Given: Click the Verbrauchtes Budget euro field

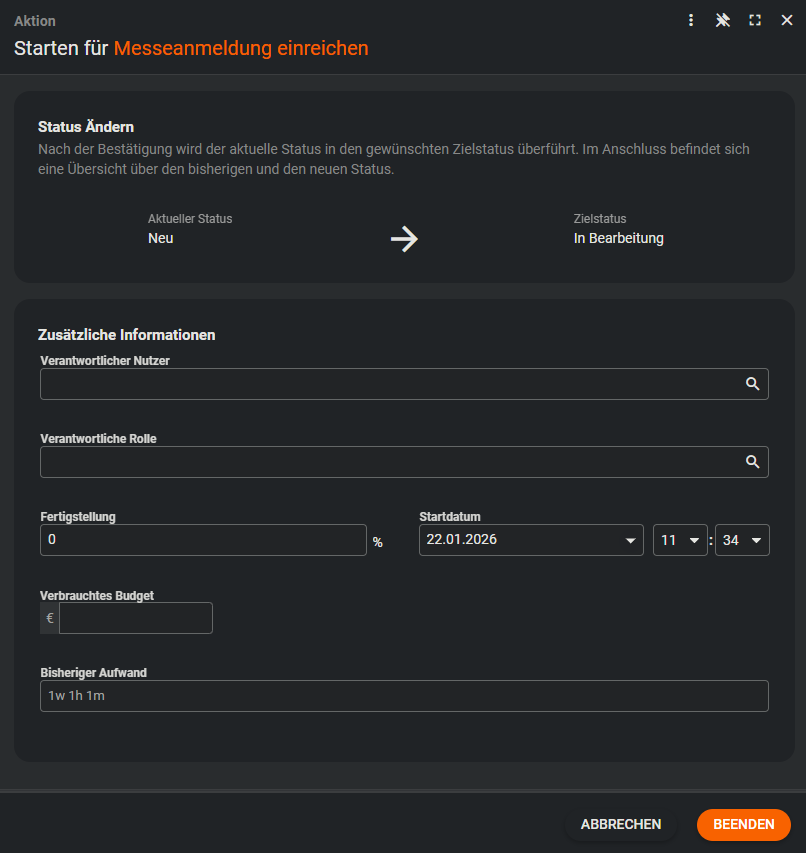Looking at the screenshot, I should (x=136, y=618).
